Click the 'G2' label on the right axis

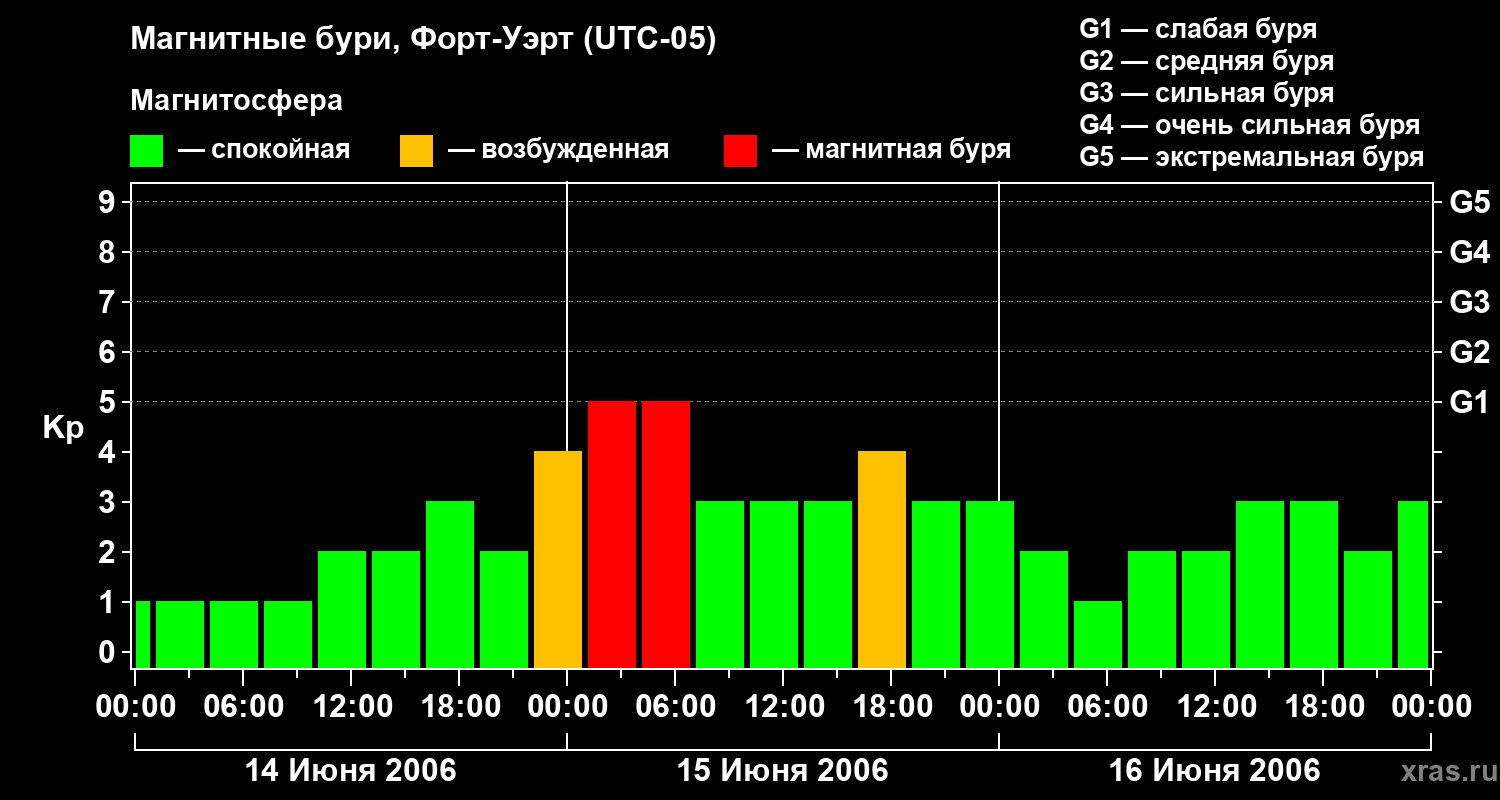1469,352
